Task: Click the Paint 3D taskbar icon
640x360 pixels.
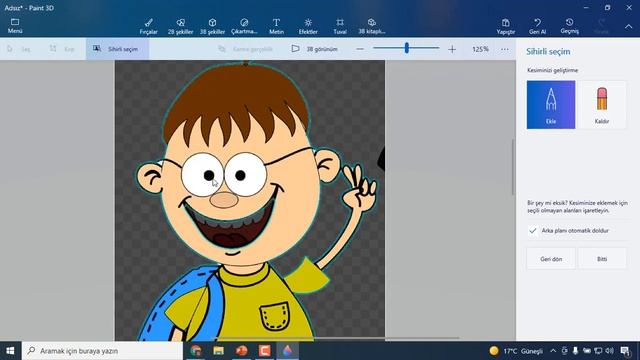Action: coord(287,351)
